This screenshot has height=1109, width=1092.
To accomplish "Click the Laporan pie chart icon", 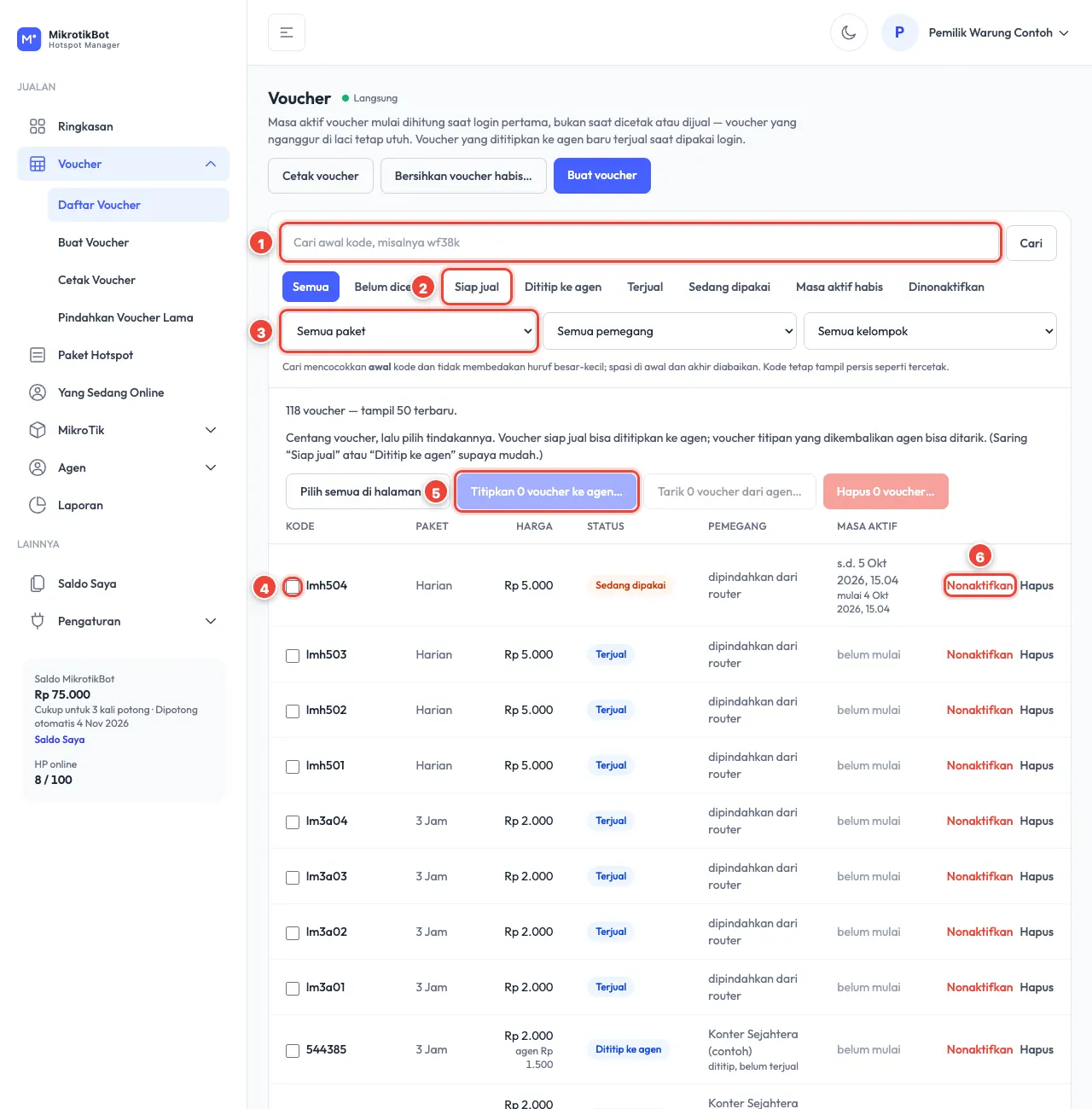I will [38, 505].
